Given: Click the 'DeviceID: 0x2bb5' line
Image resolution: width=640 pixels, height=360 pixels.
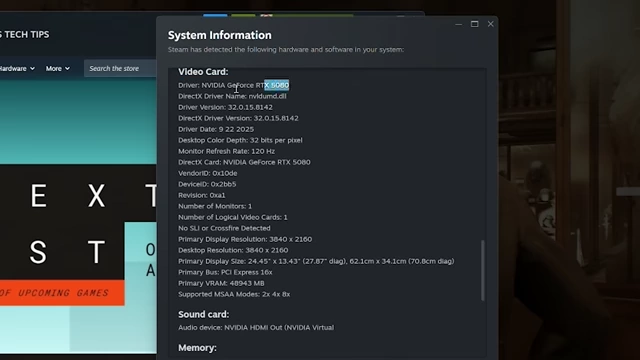Looking at the screenshot, I should (207, 184).
